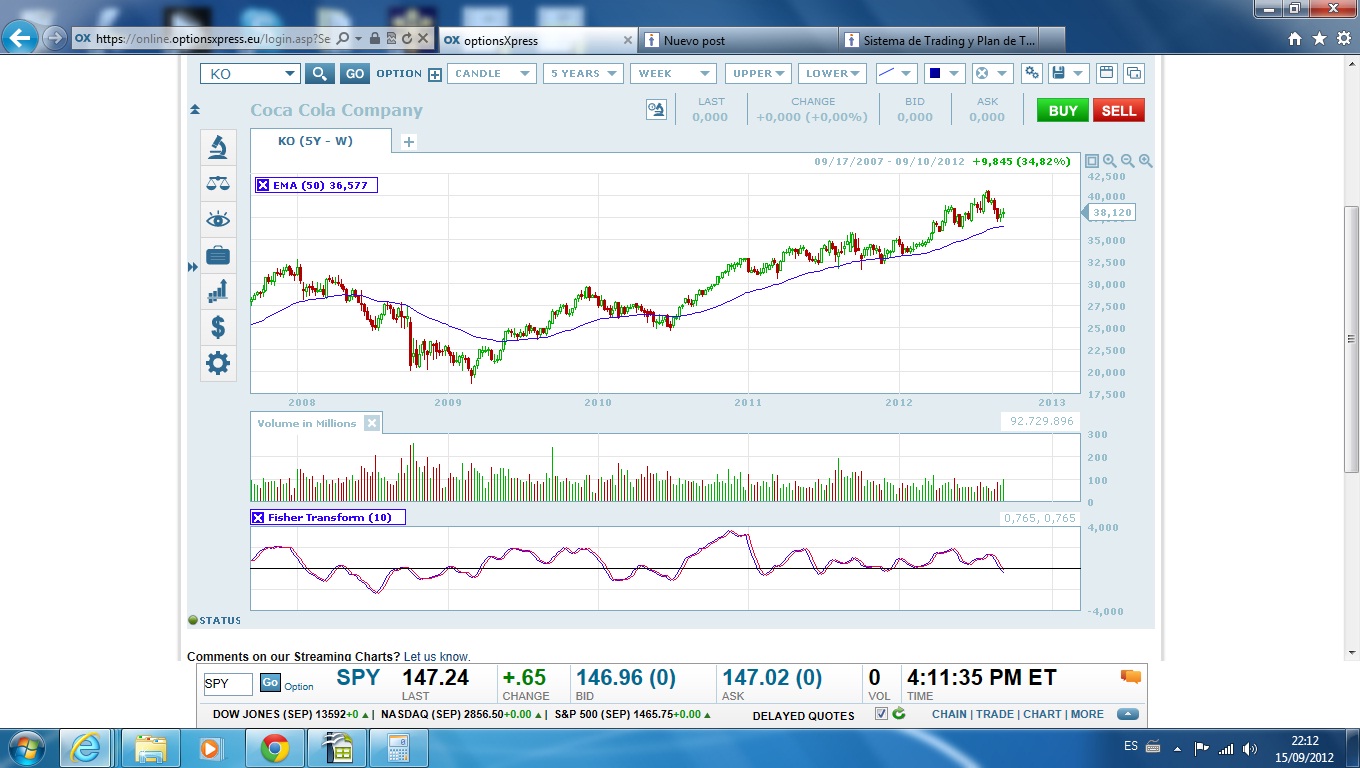Switch to the optionsXpress browser tab
Image resolution: width=1360 pixels, height=768 pixels.
pos(537,40)
